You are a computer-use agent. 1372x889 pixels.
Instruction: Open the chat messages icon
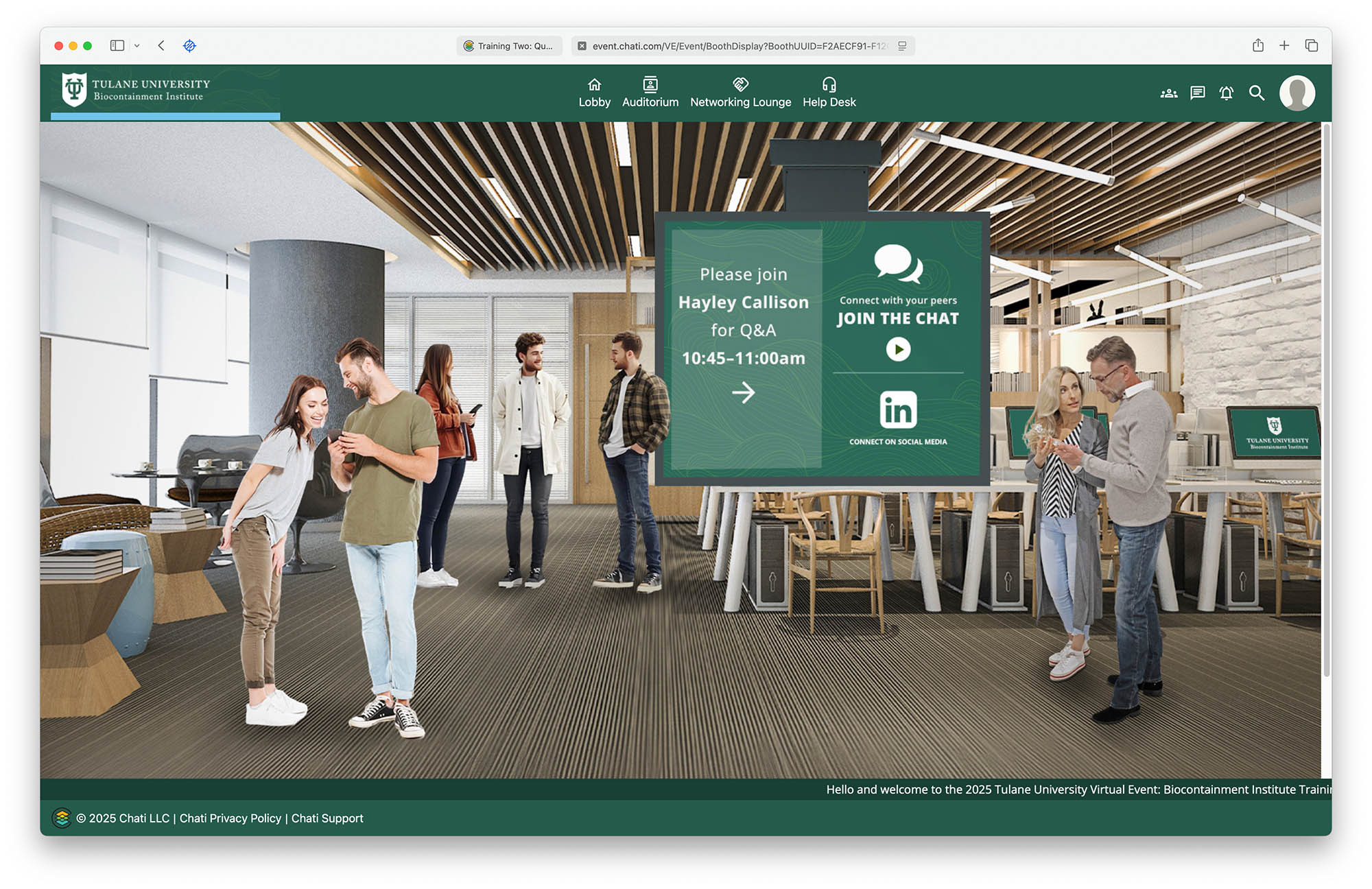pos(1197,93)
